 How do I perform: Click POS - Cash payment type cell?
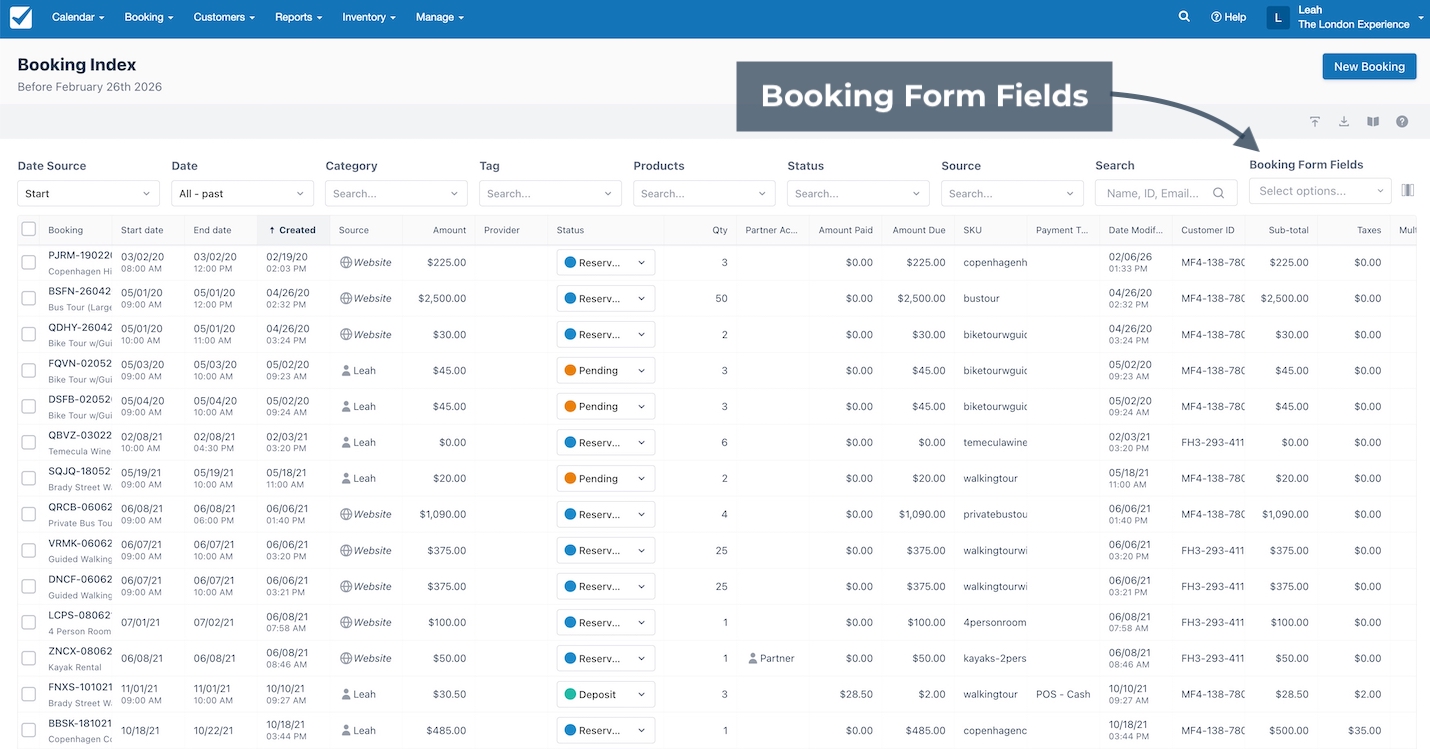point(1063,694)
